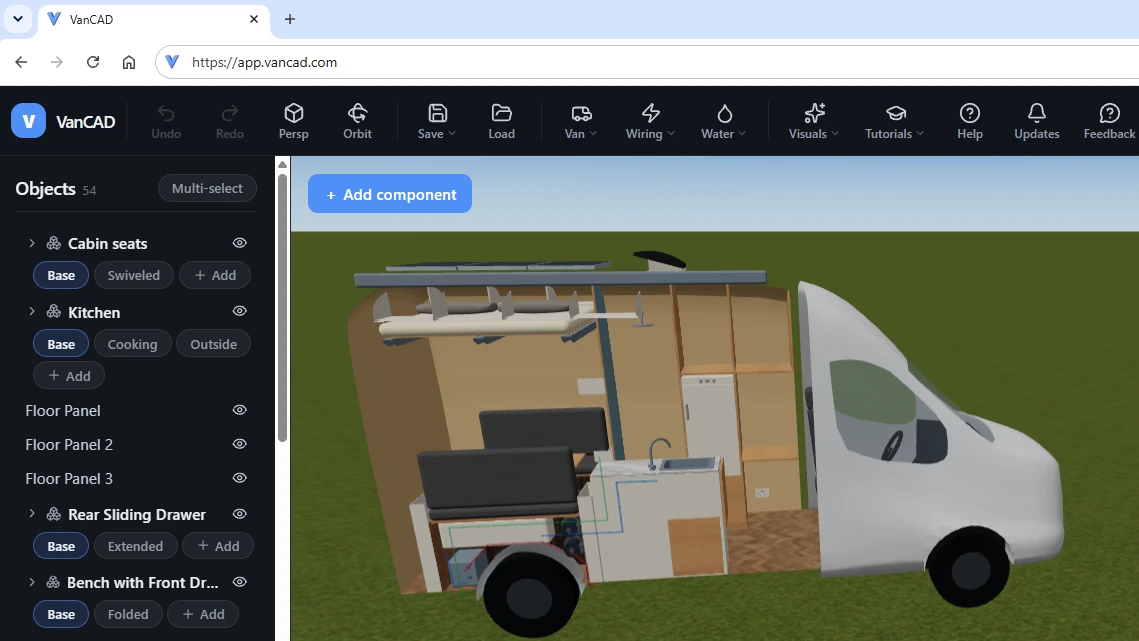This screenshot has height=641, width=1139.
Task: Select Swiveled state for Cabin seats
Action: pyautogui.click(x=134, y=275)
